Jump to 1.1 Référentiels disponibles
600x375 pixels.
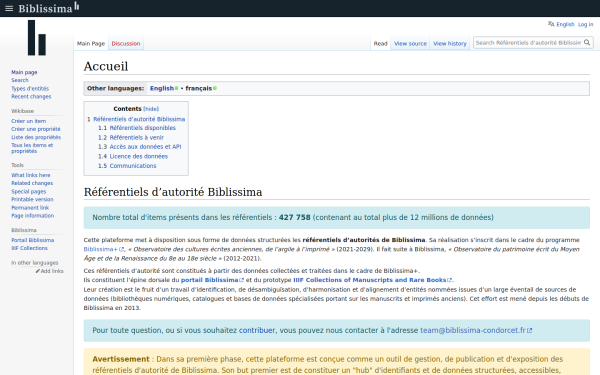142,128
